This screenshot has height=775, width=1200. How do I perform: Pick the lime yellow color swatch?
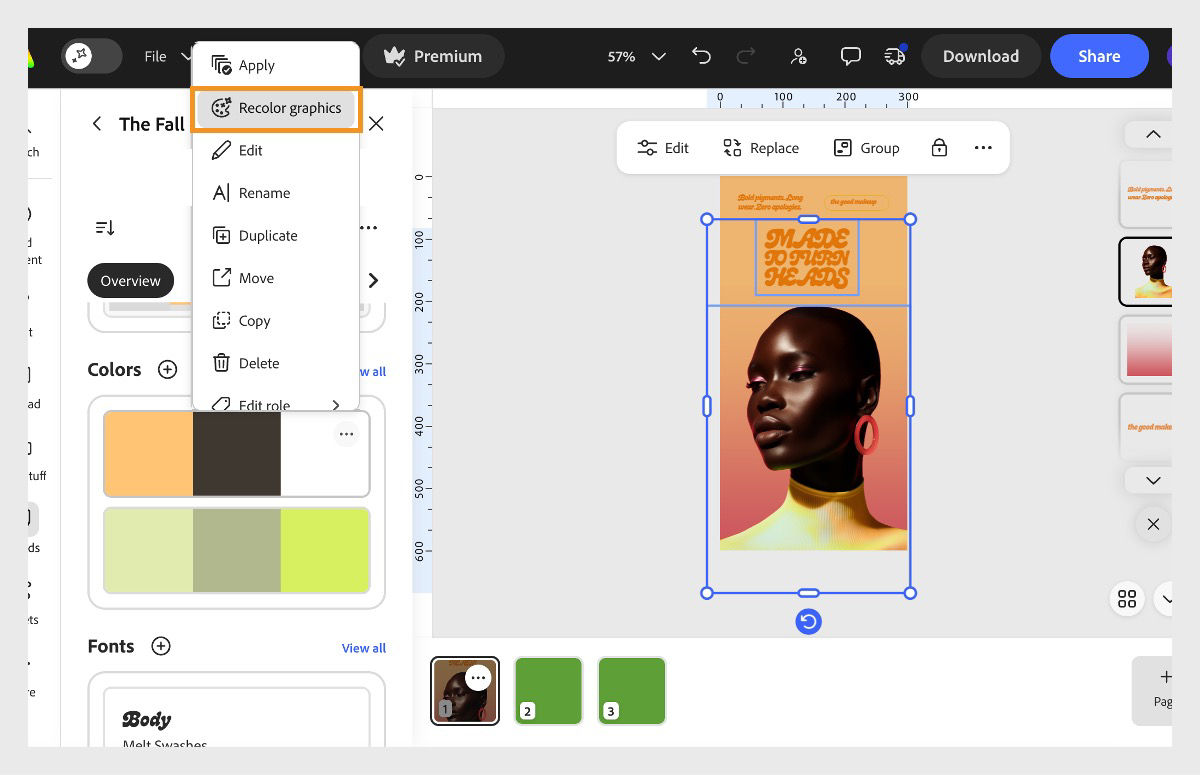tap(325, 550)
